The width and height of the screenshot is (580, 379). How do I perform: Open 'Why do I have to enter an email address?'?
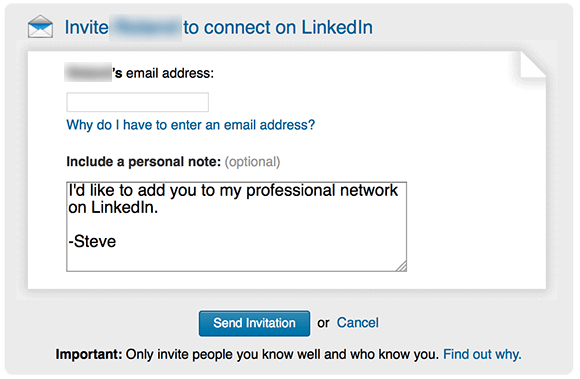(x=190, y=125)
